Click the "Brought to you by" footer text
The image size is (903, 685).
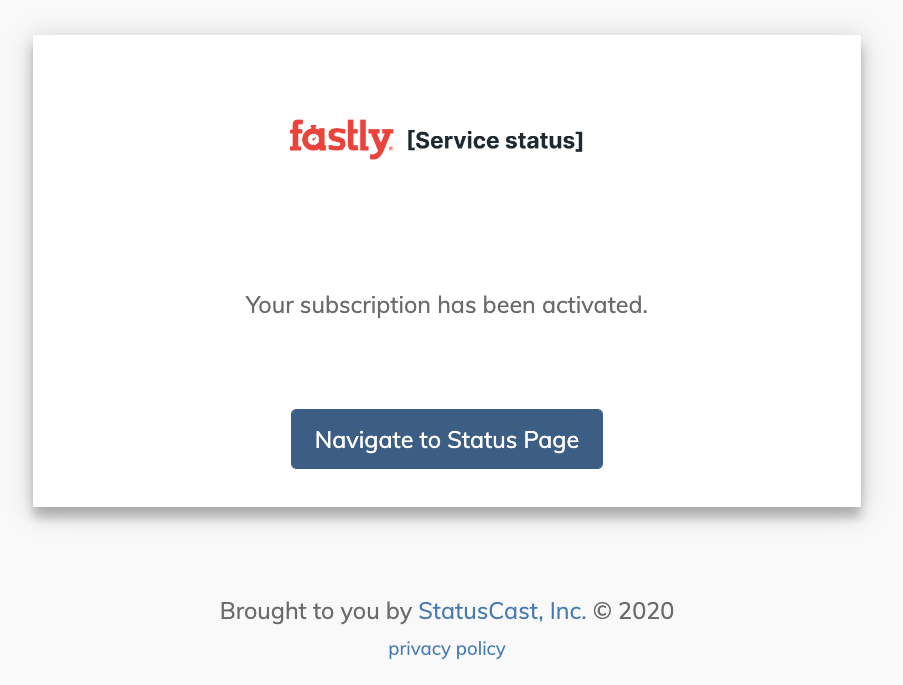tap(315, 611)
